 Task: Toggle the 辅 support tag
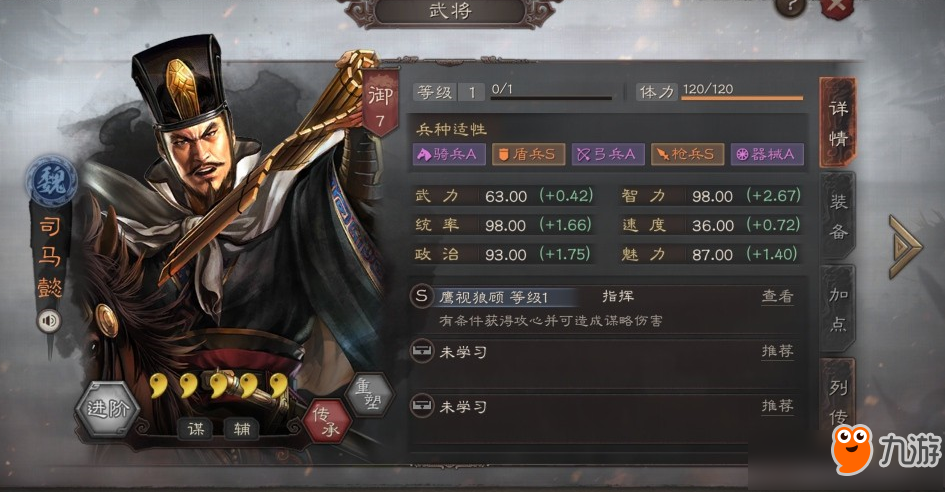(242, 429)
